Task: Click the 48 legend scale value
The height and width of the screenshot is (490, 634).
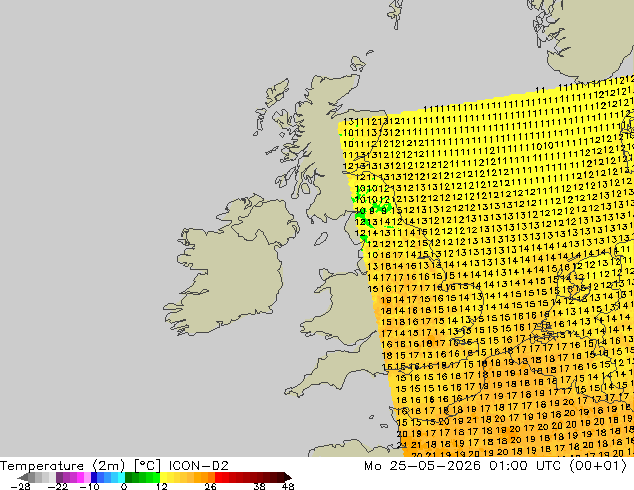Action: pos(288,486)
